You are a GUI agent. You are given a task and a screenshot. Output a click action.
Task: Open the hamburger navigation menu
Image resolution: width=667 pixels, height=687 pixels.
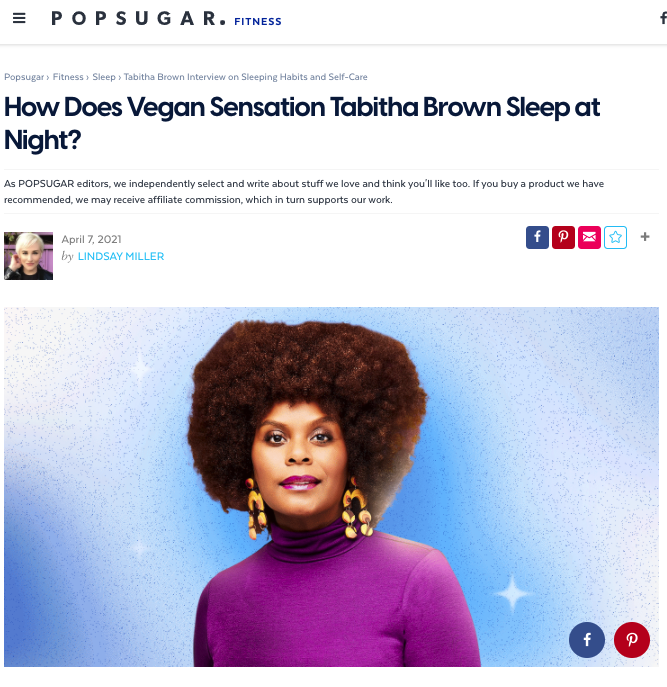[x=19, y=18]
